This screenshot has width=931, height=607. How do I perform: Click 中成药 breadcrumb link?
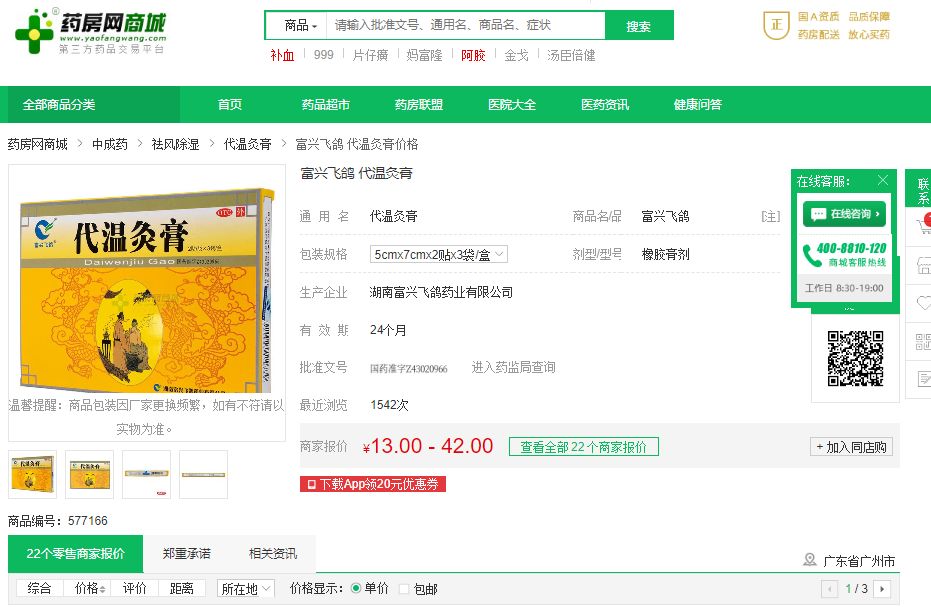coord(110,144)
